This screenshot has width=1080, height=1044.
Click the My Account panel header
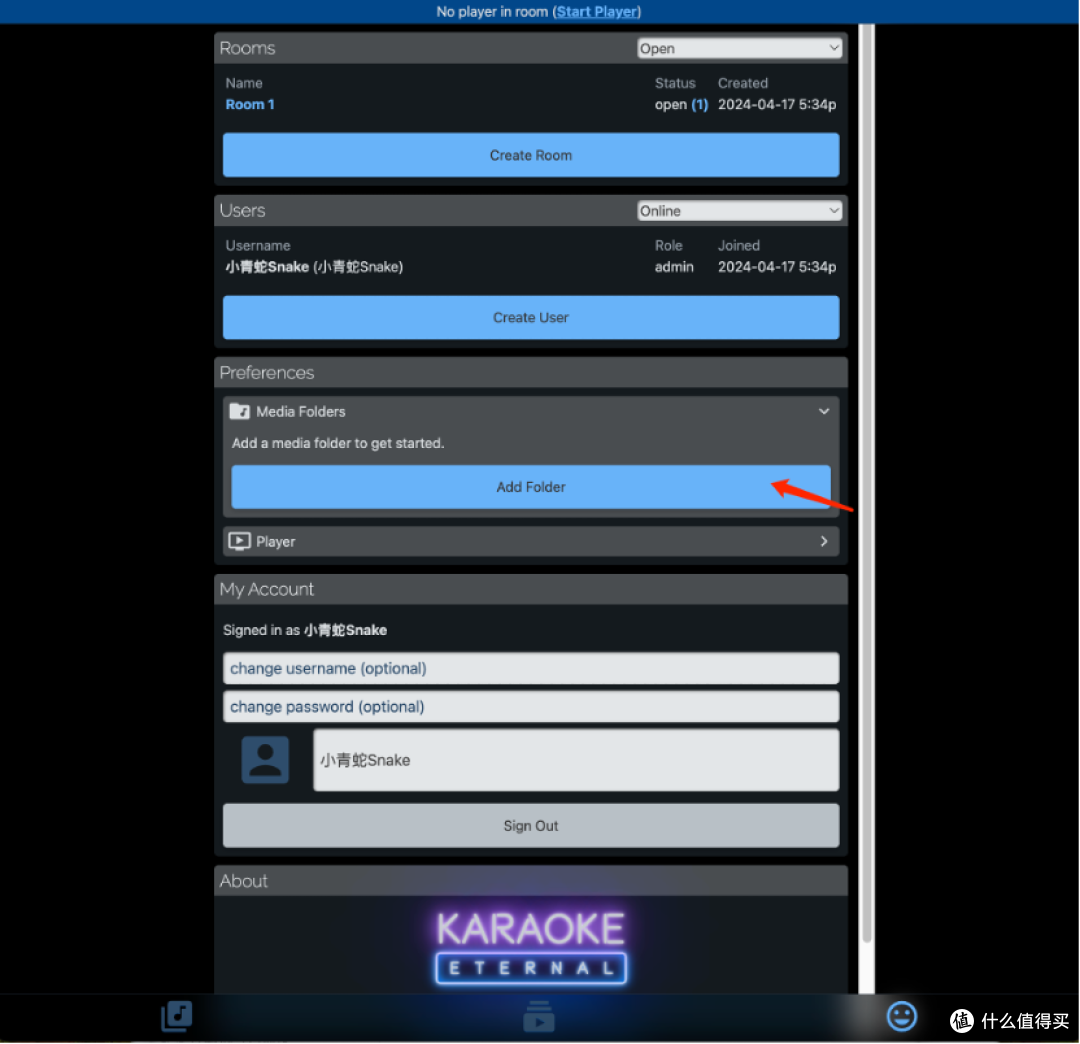[531, 589]
